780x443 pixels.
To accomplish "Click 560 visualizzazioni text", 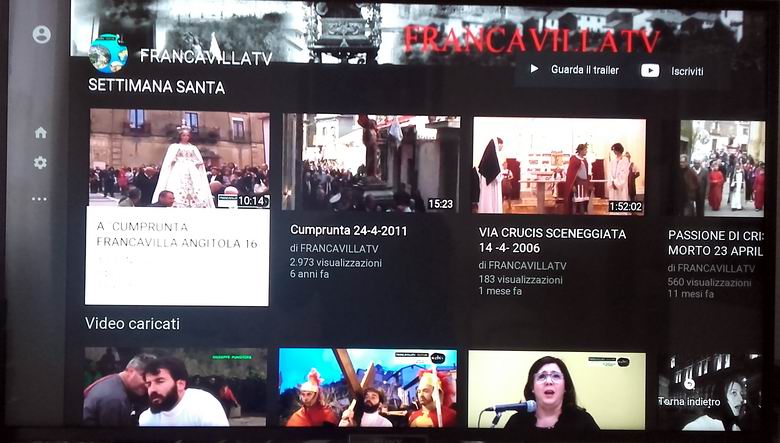I will tap(709, 282).
